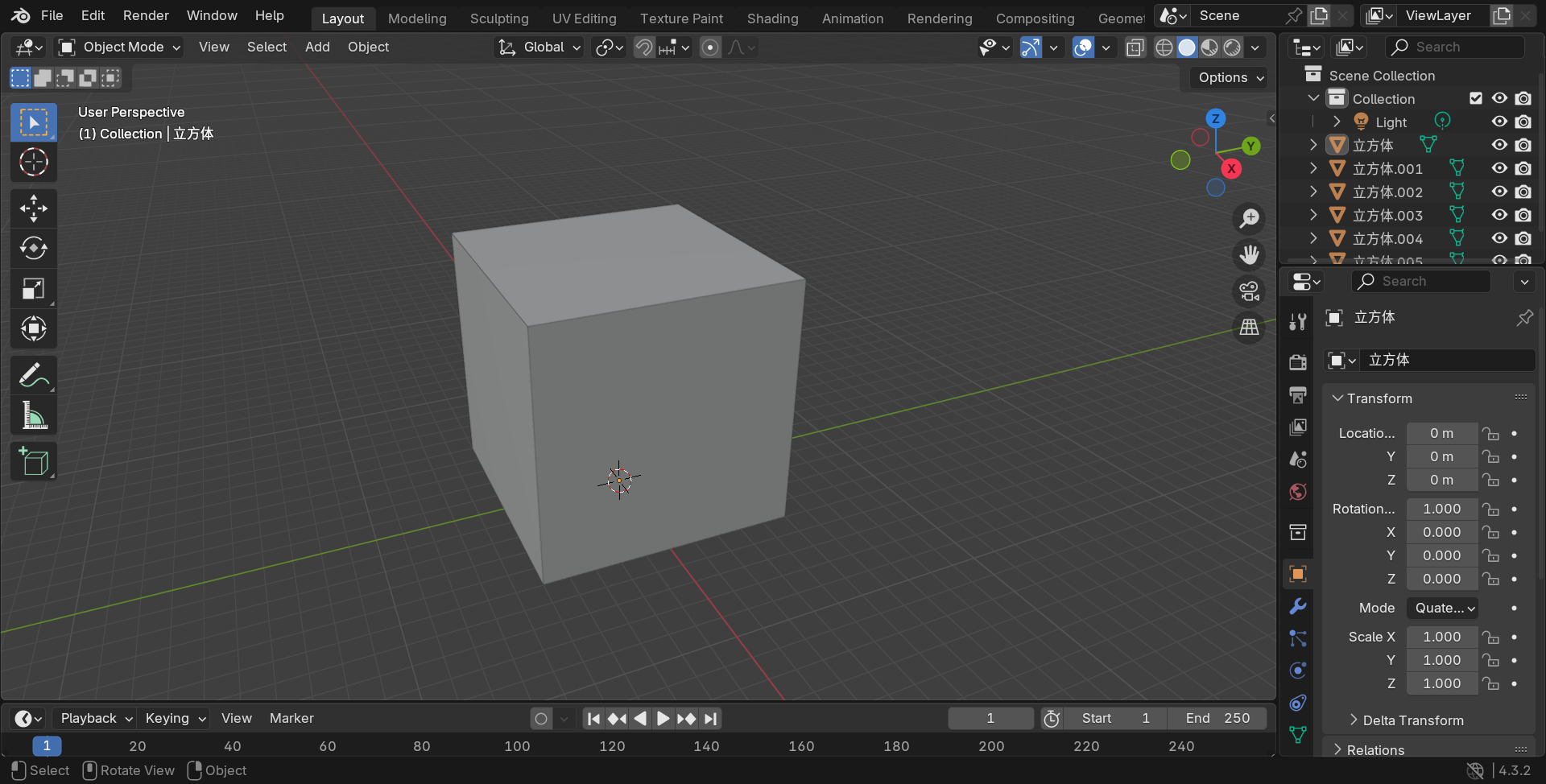
Task: Select the Annotate tool
Action: (x=33, y=373)
